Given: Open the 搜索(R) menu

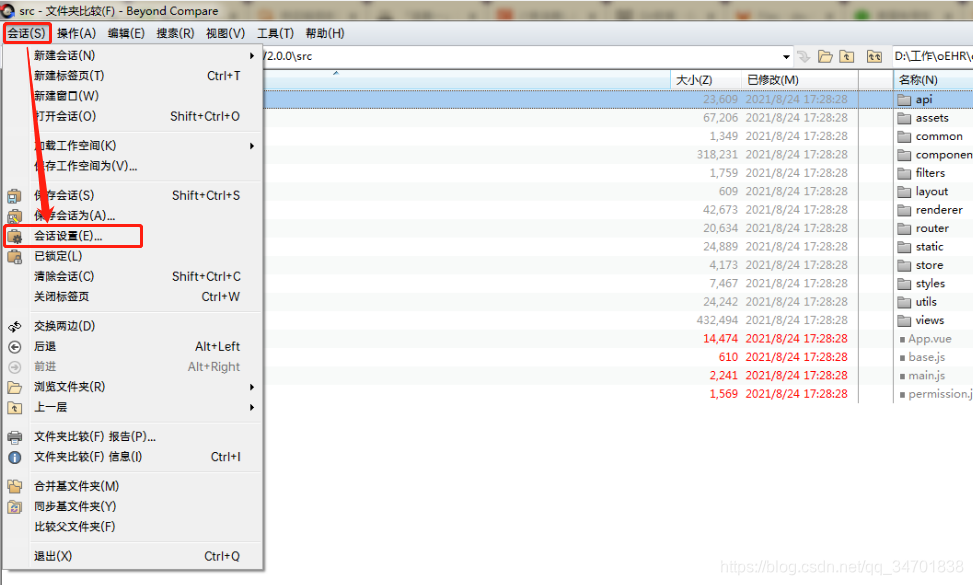Looking at the screenshot, I should tap(175, 33).
